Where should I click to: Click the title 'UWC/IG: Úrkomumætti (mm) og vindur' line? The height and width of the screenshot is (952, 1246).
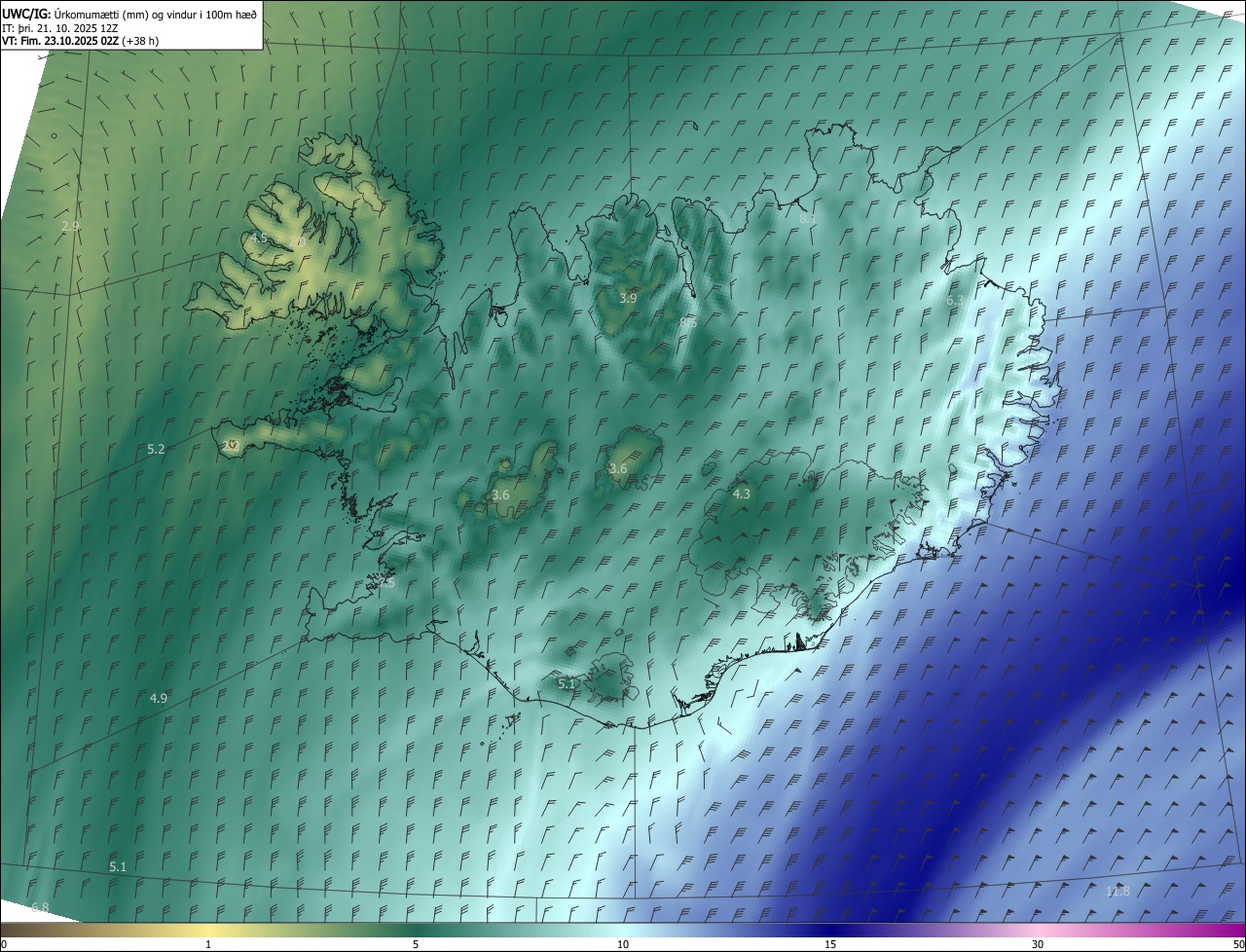(x=129, y=14)
